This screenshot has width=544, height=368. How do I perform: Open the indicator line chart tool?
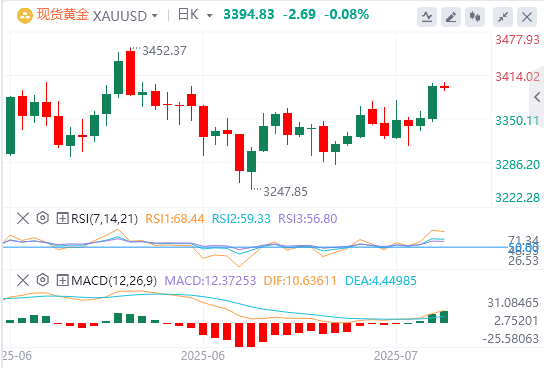427,17
